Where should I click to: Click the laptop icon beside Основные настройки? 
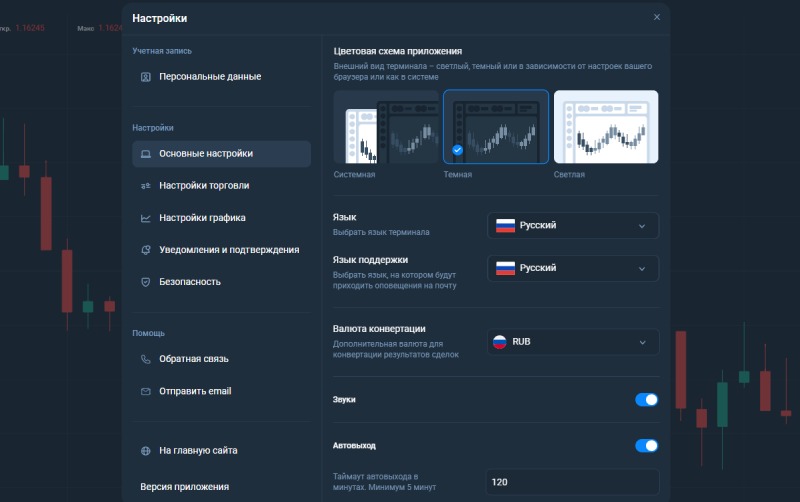[145, 154]
